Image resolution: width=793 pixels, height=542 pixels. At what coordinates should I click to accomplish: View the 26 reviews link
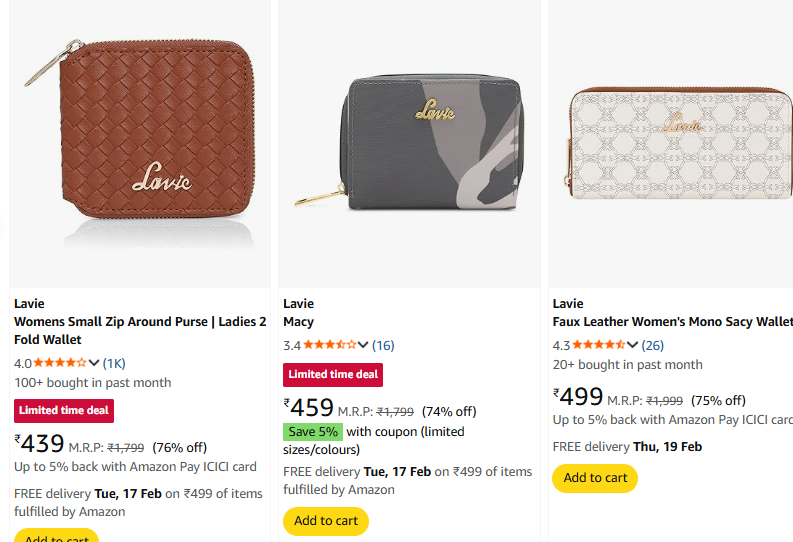point(652,345)
